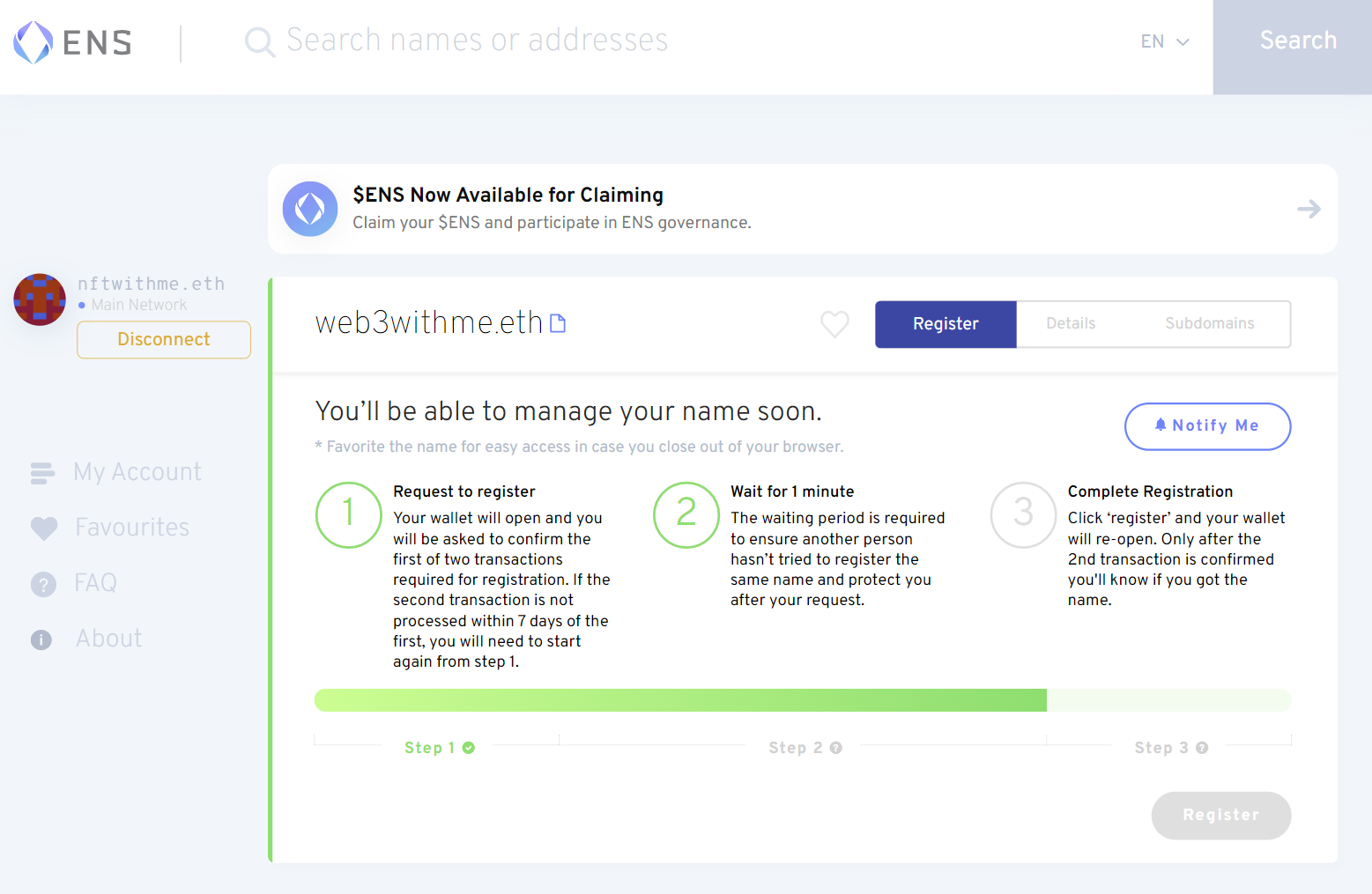Click the 'Complete Registration' heading

coord(1150,491)
